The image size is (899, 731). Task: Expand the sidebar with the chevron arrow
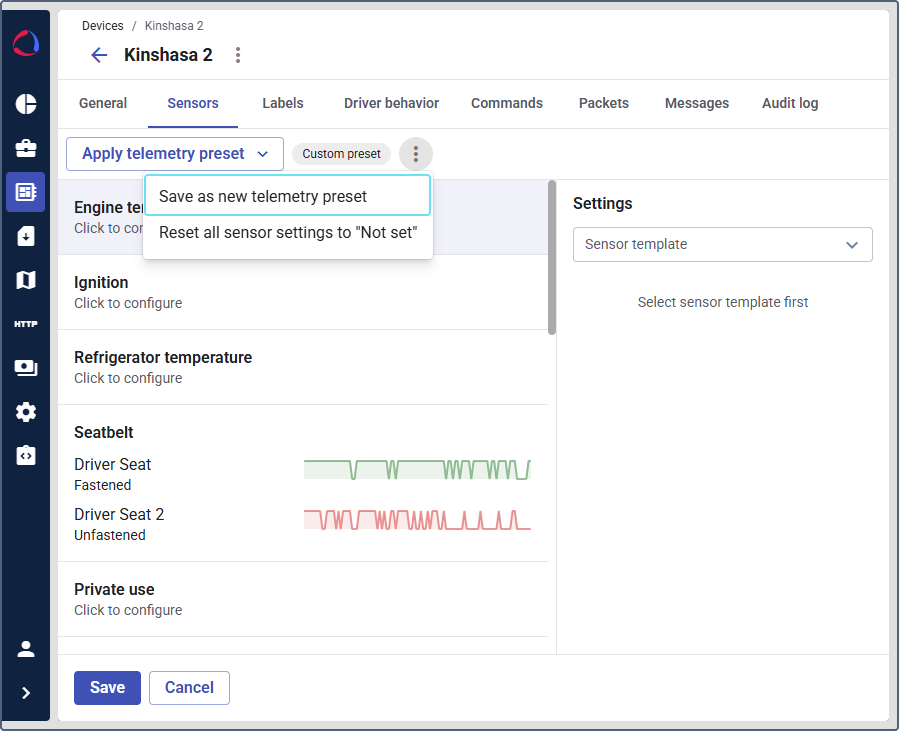(25, 692)
